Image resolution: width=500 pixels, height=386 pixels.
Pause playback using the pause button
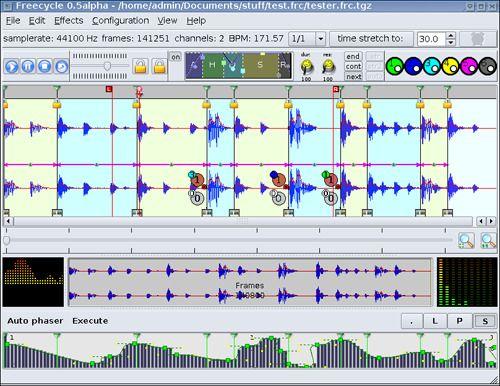[x=28, y=66]
